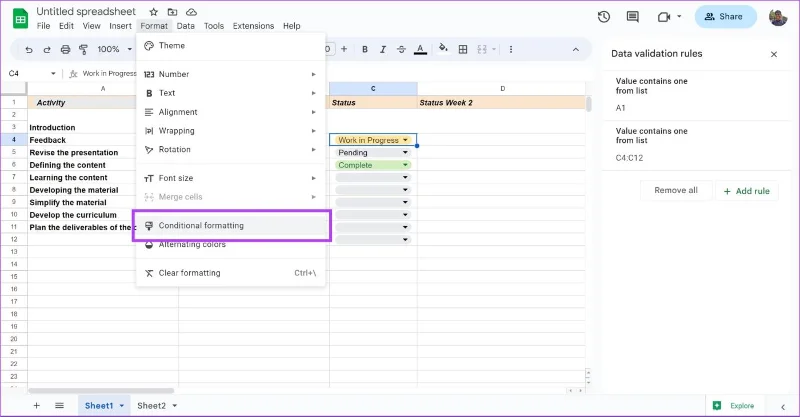Open the Sheet1 tab menu arrow
This screenshot has height=417, width=800.
[121, 406]
